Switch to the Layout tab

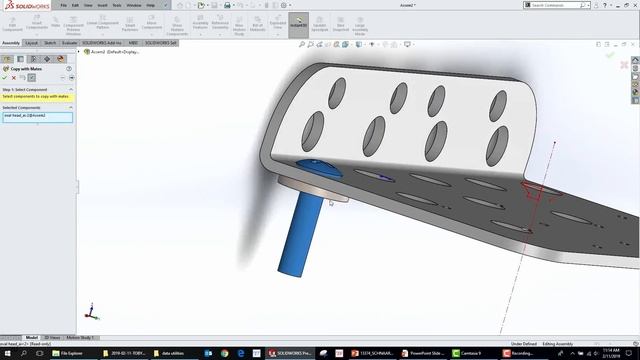tap(31, 43)
